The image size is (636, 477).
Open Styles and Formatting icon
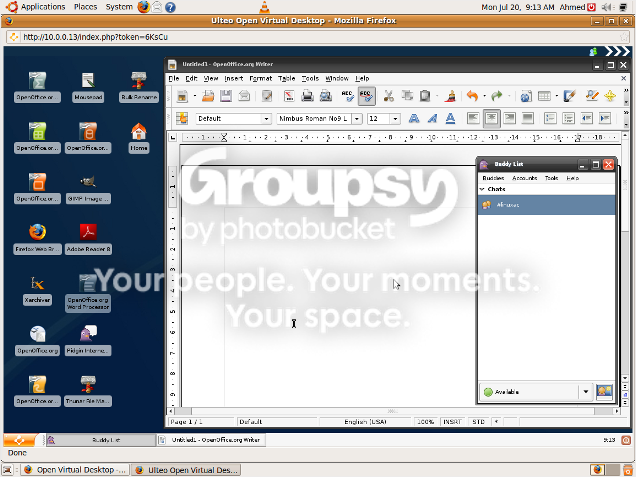tap(182, 118)
